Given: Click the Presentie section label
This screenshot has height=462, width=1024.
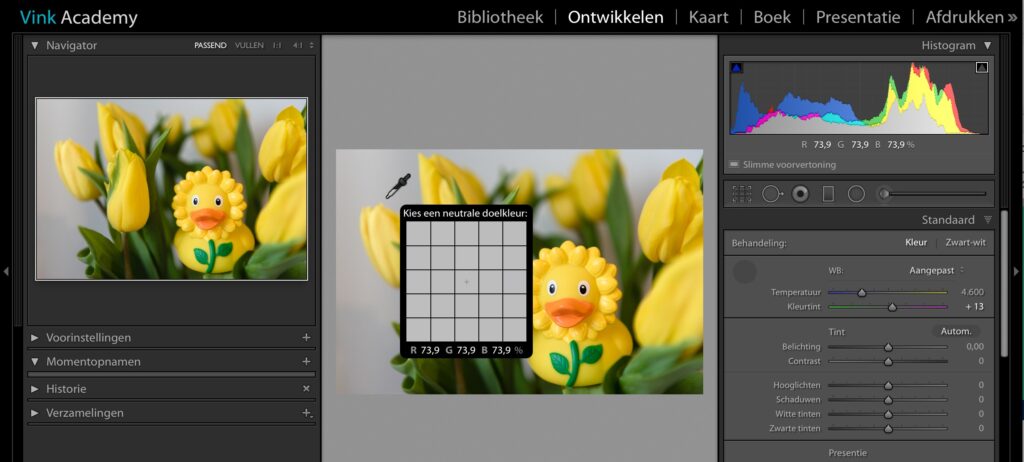Looking at the screenshot, I should tap(847, 452).
